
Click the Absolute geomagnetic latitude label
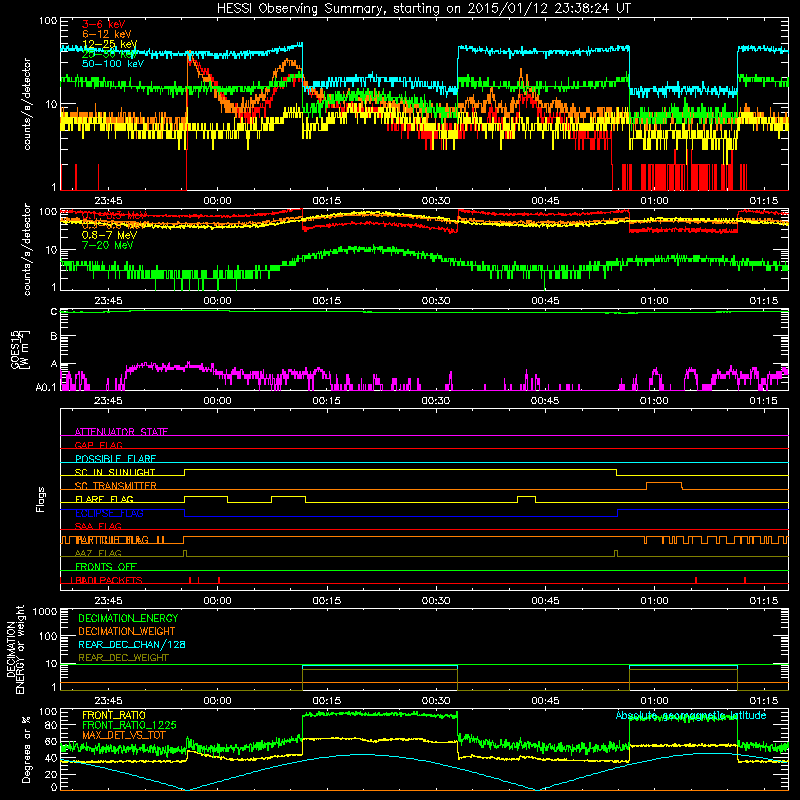tap(691, 715)
